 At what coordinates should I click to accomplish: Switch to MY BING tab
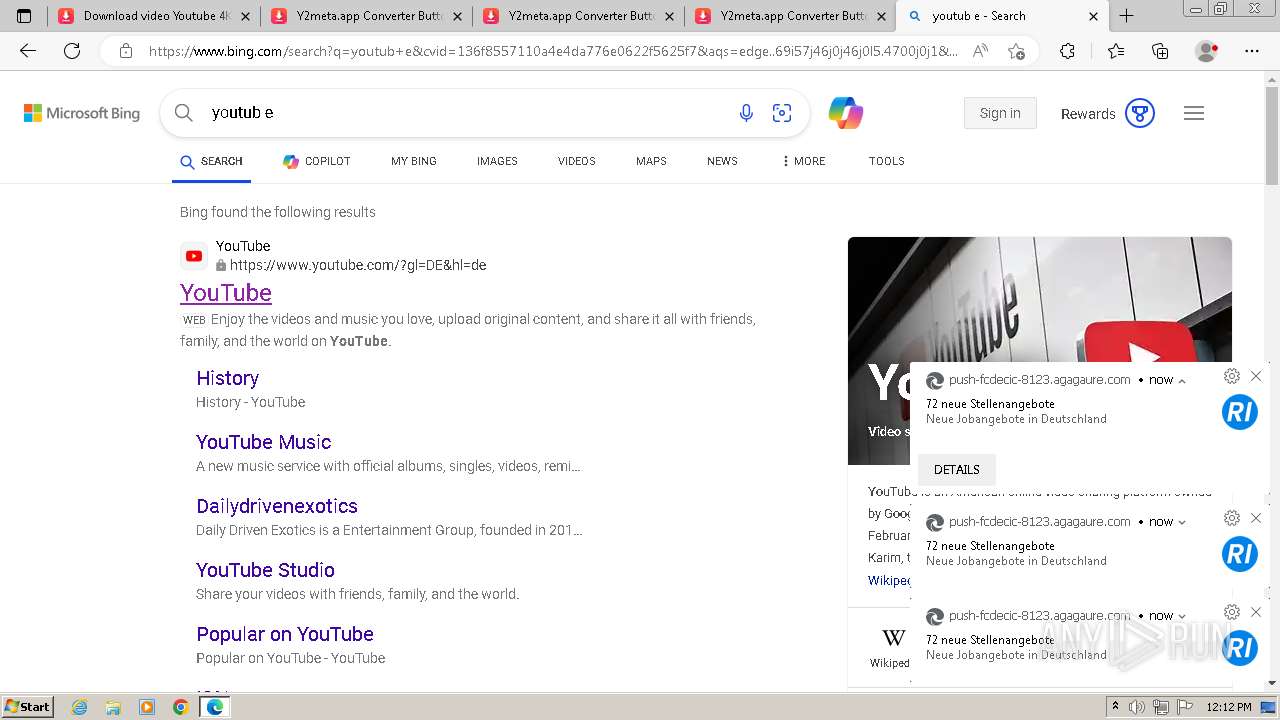[x=414, y=161]
